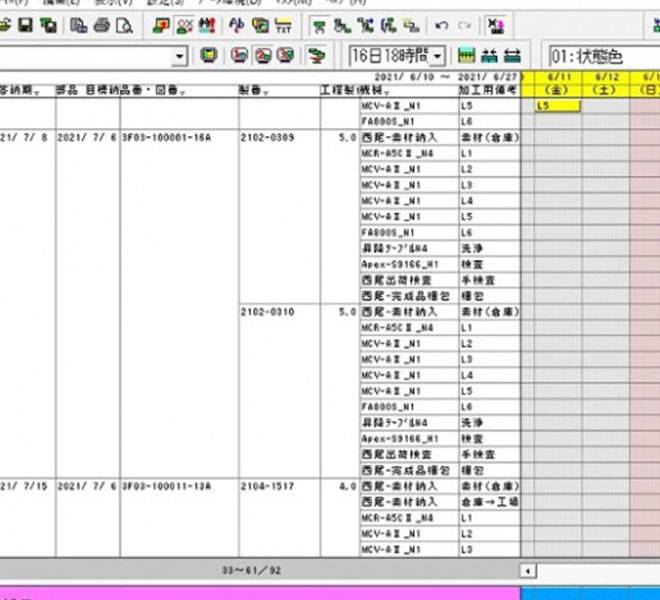This screenshot has height=600, width=660.
Task: Open print preview magnifier icon
Action: [x=124, y=23]
